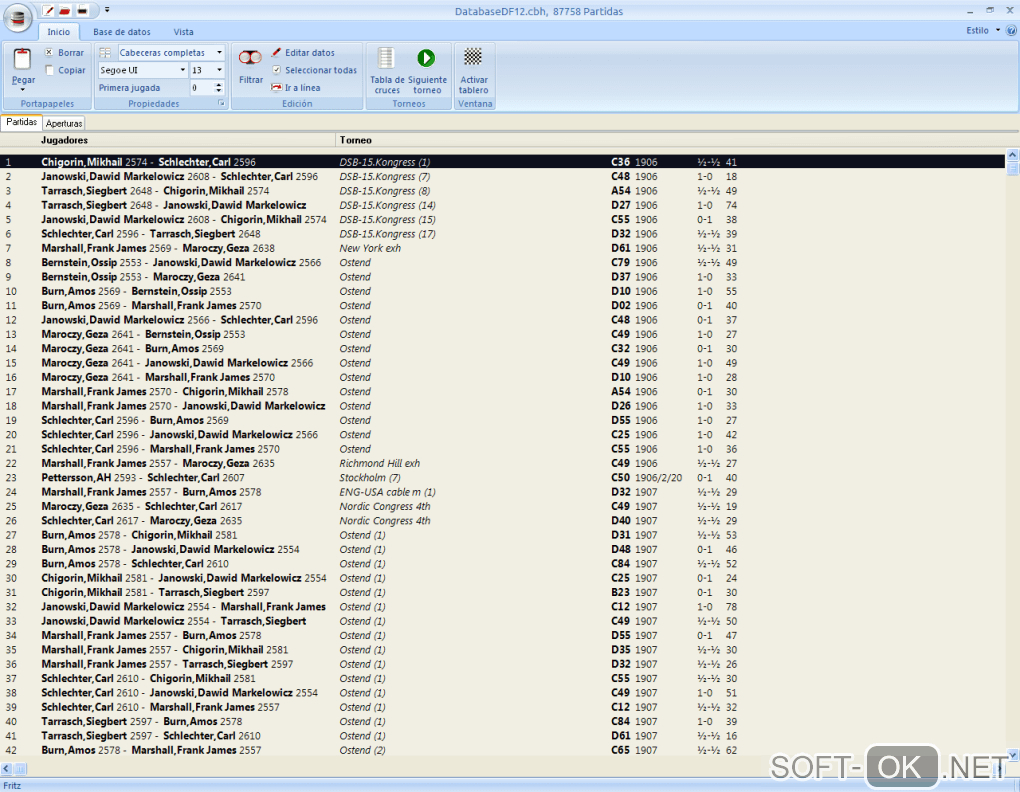The width and height of the screenshot is (1020, 792).
Task: Select game 36 Marshall vs Tarrasch
Action: (502, 664)
